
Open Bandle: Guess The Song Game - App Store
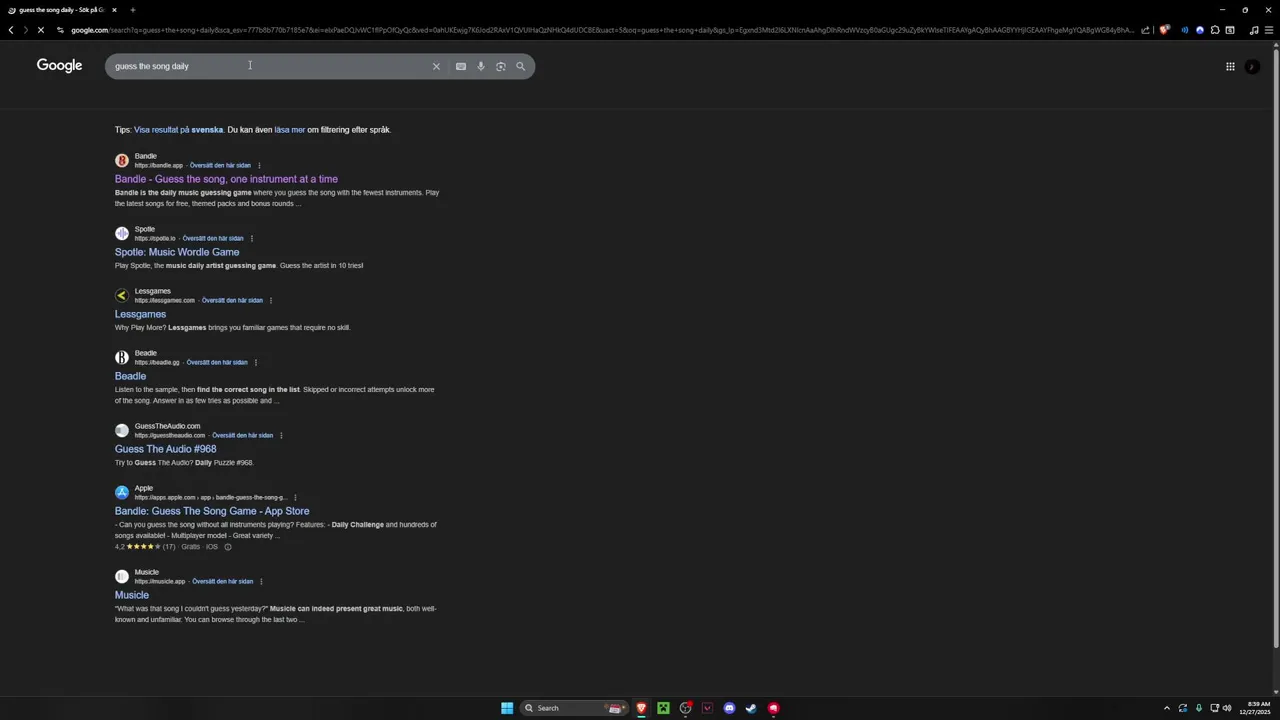(212, 511)
